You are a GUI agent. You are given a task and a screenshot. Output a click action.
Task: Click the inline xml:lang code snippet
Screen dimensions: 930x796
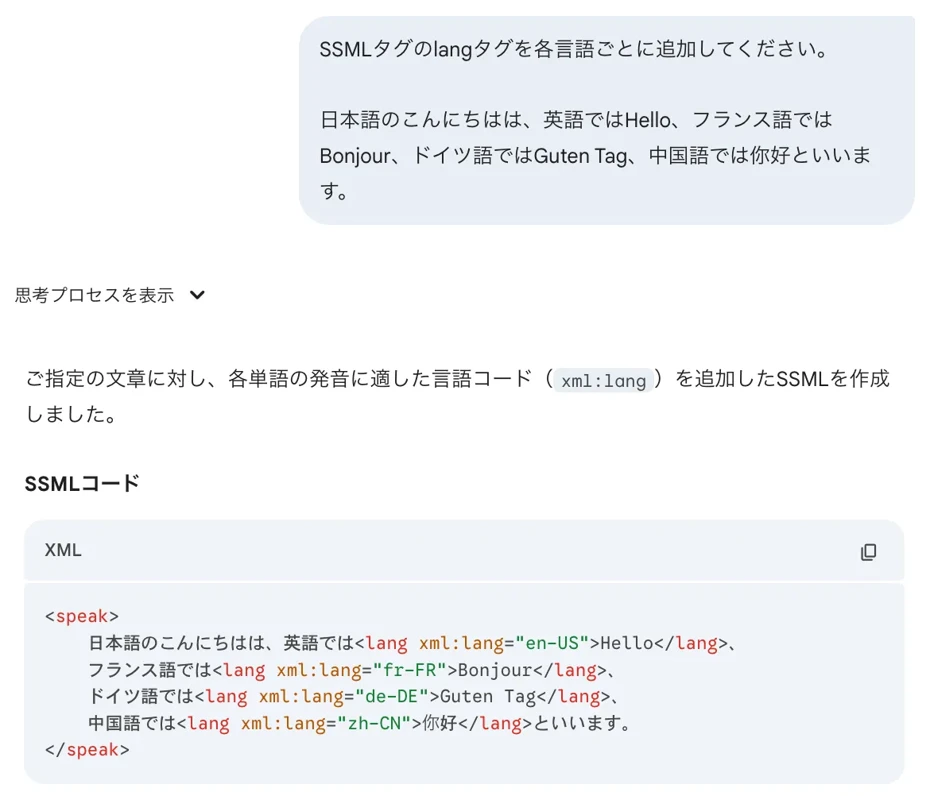pos(602,380)
